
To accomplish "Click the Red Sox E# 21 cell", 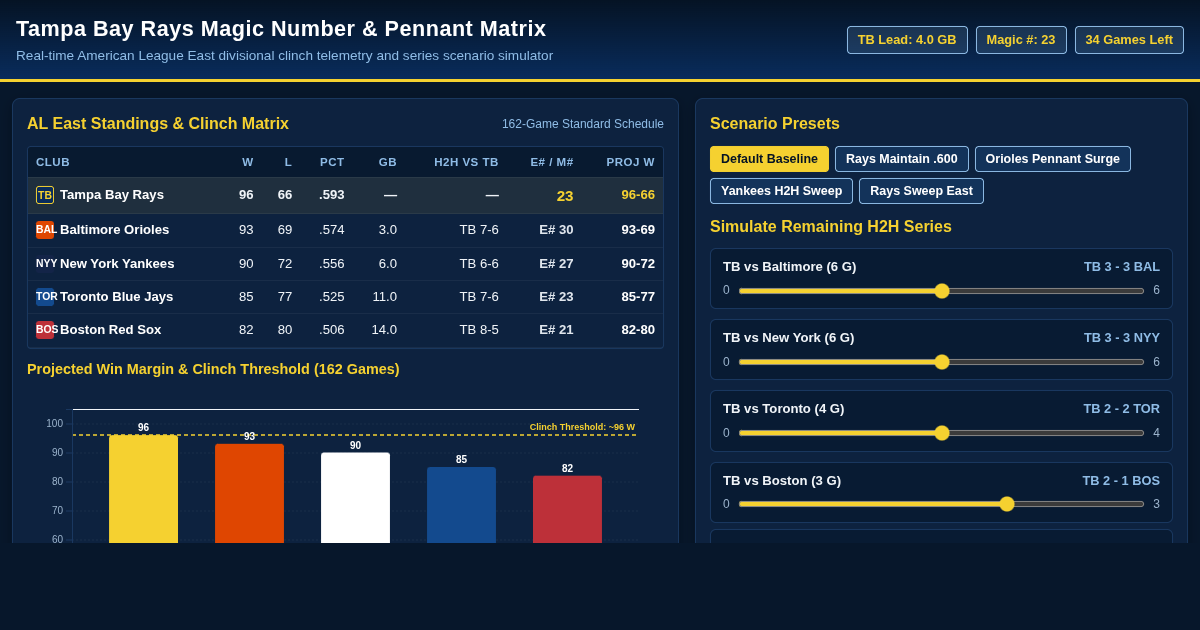I will click(556, 330).
